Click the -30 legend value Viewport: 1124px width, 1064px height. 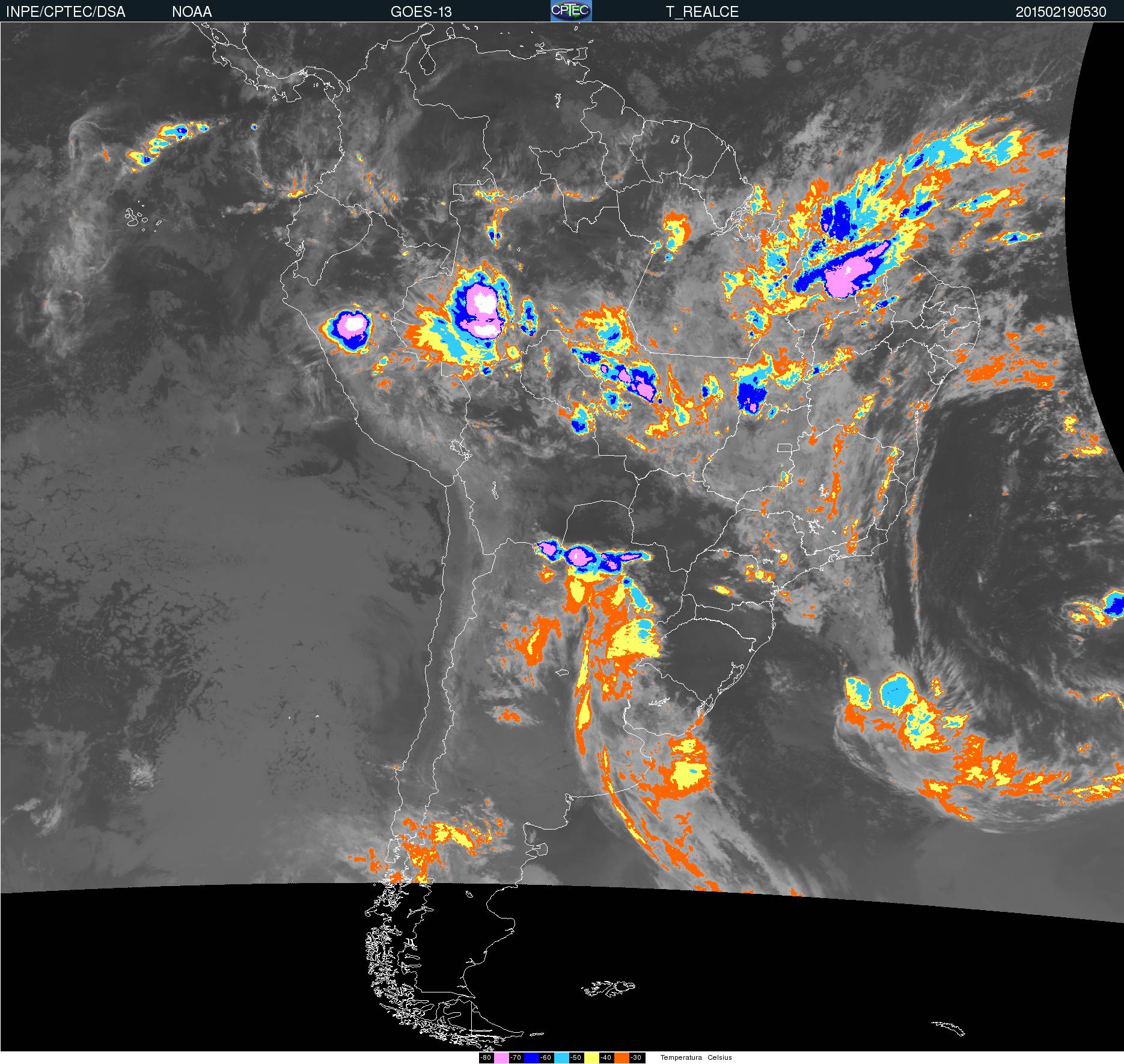coord(636,1058)
